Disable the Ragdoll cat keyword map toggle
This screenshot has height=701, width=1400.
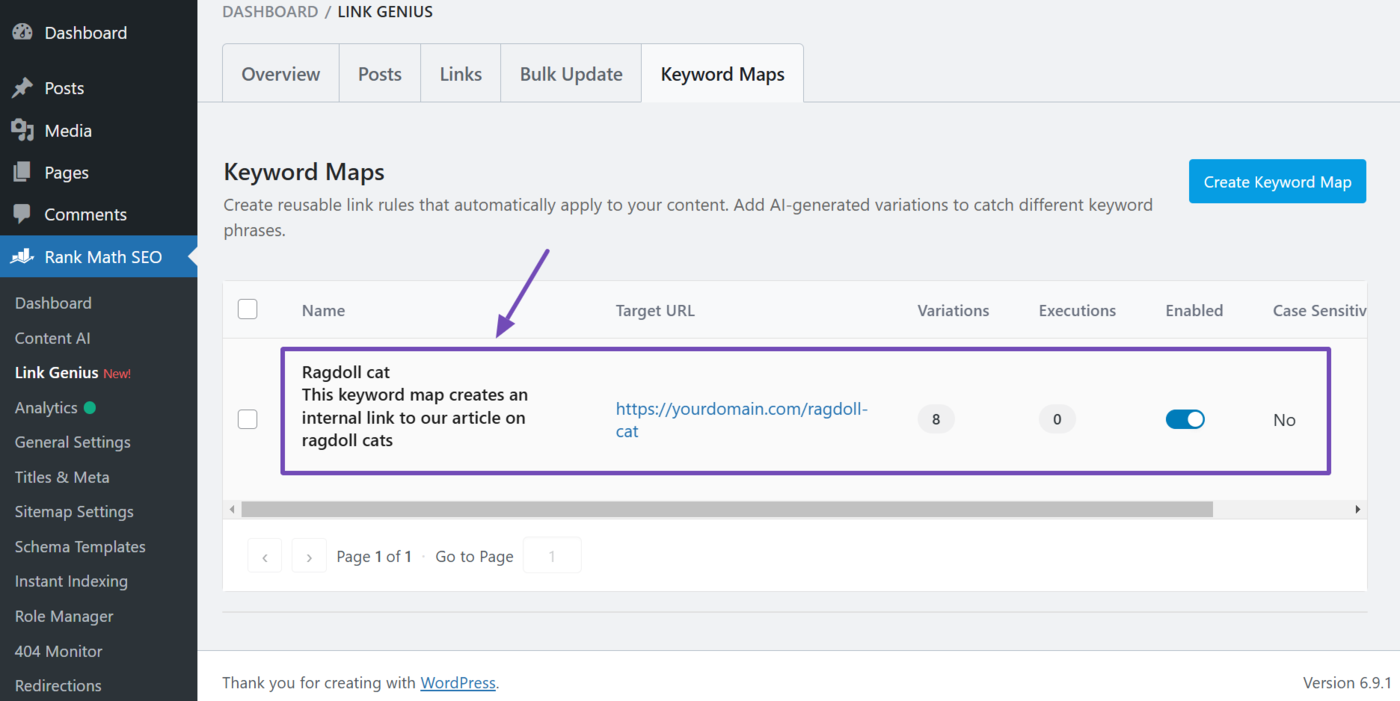click(1185, 419)
